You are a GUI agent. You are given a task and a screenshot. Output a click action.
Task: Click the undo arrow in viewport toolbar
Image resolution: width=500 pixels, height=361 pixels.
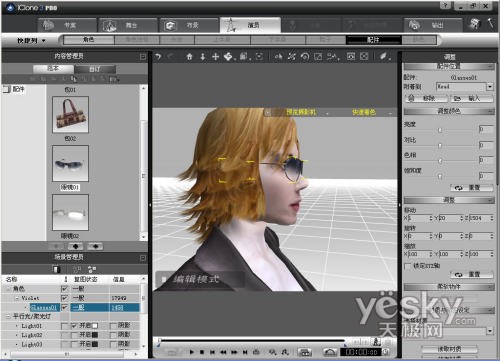(x=158, y=57)
